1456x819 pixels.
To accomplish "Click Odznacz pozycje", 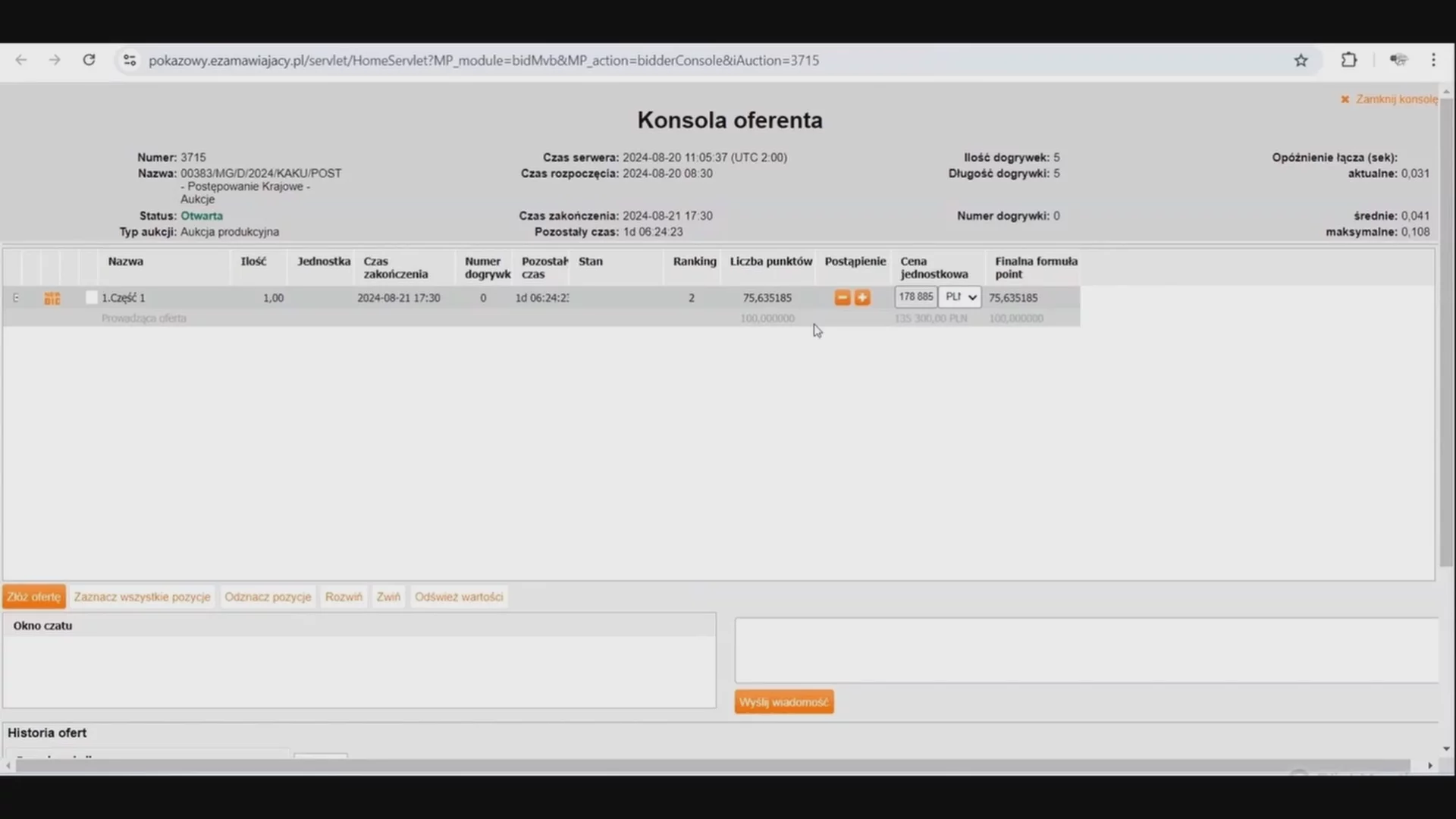I will pyautogui.click(x=268, y=597).
